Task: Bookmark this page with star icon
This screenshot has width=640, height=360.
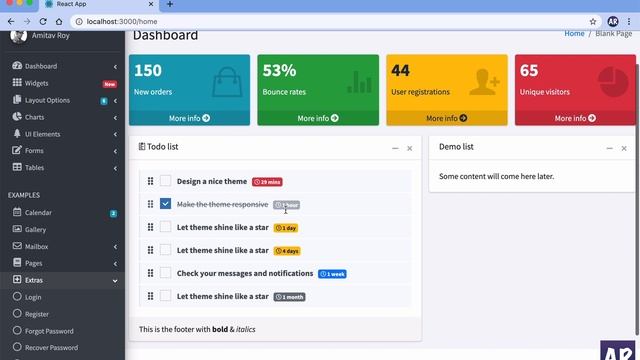Action: (593, 22)
